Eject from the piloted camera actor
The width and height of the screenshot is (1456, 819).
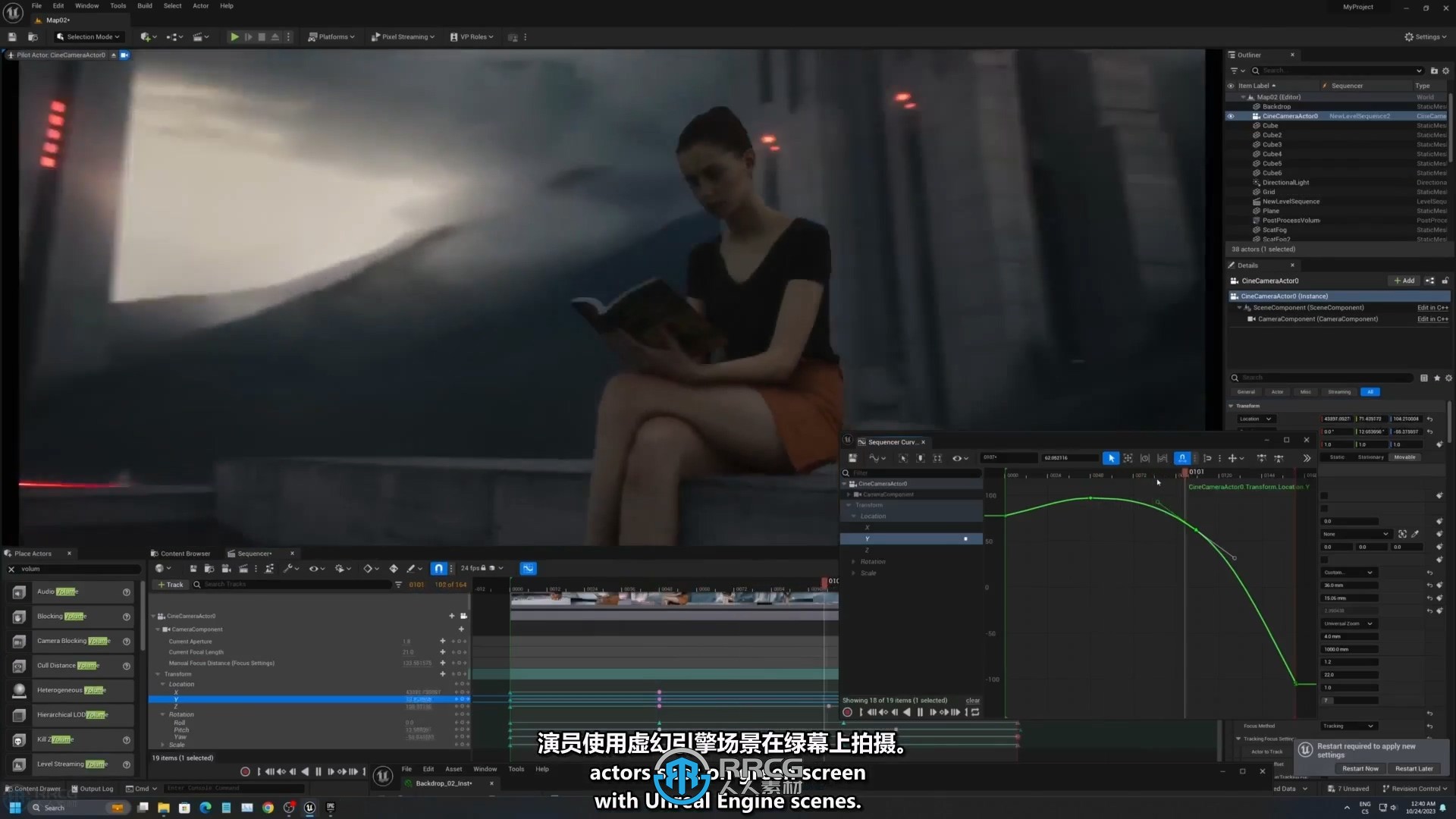pos(114,55)
